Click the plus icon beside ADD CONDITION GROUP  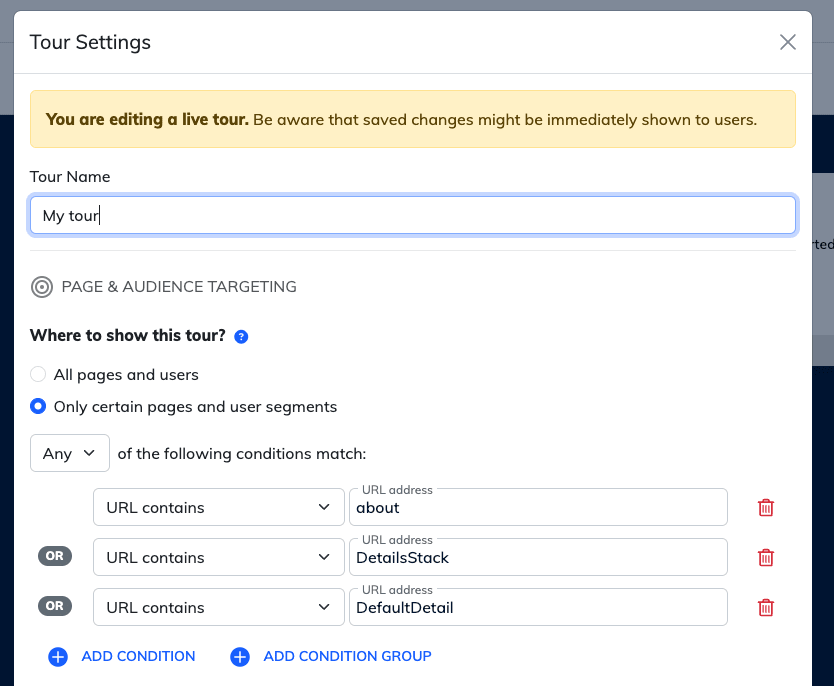pos(239,656)
